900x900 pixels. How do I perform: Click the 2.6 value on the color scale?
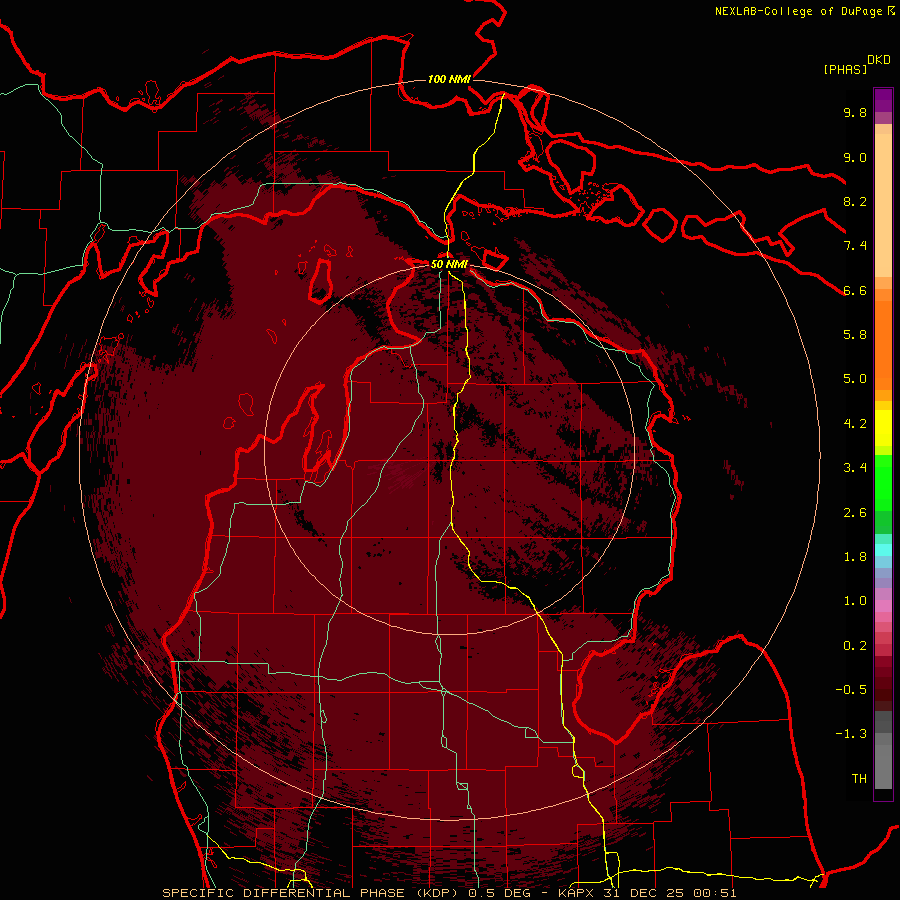(855, 513)
